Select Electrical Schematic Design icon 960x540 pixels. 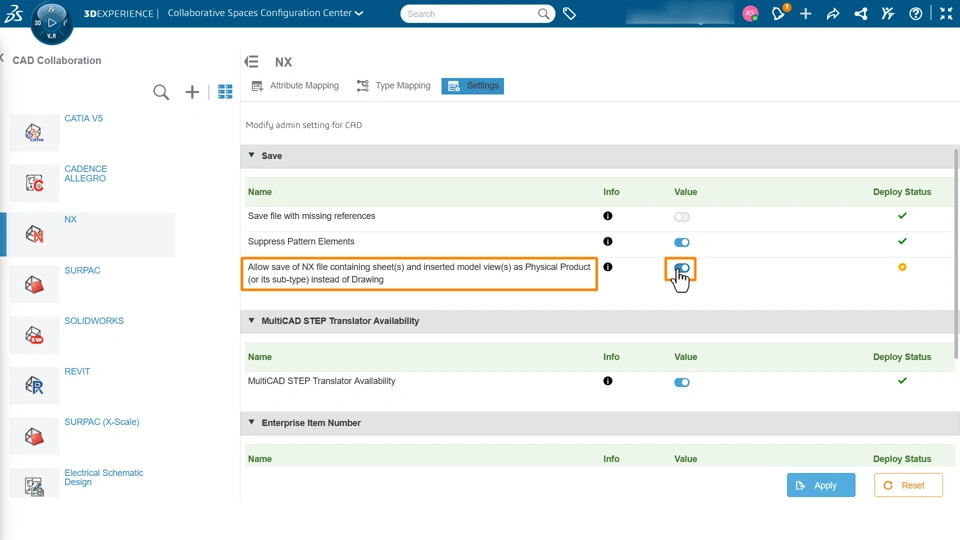(34, 486)
